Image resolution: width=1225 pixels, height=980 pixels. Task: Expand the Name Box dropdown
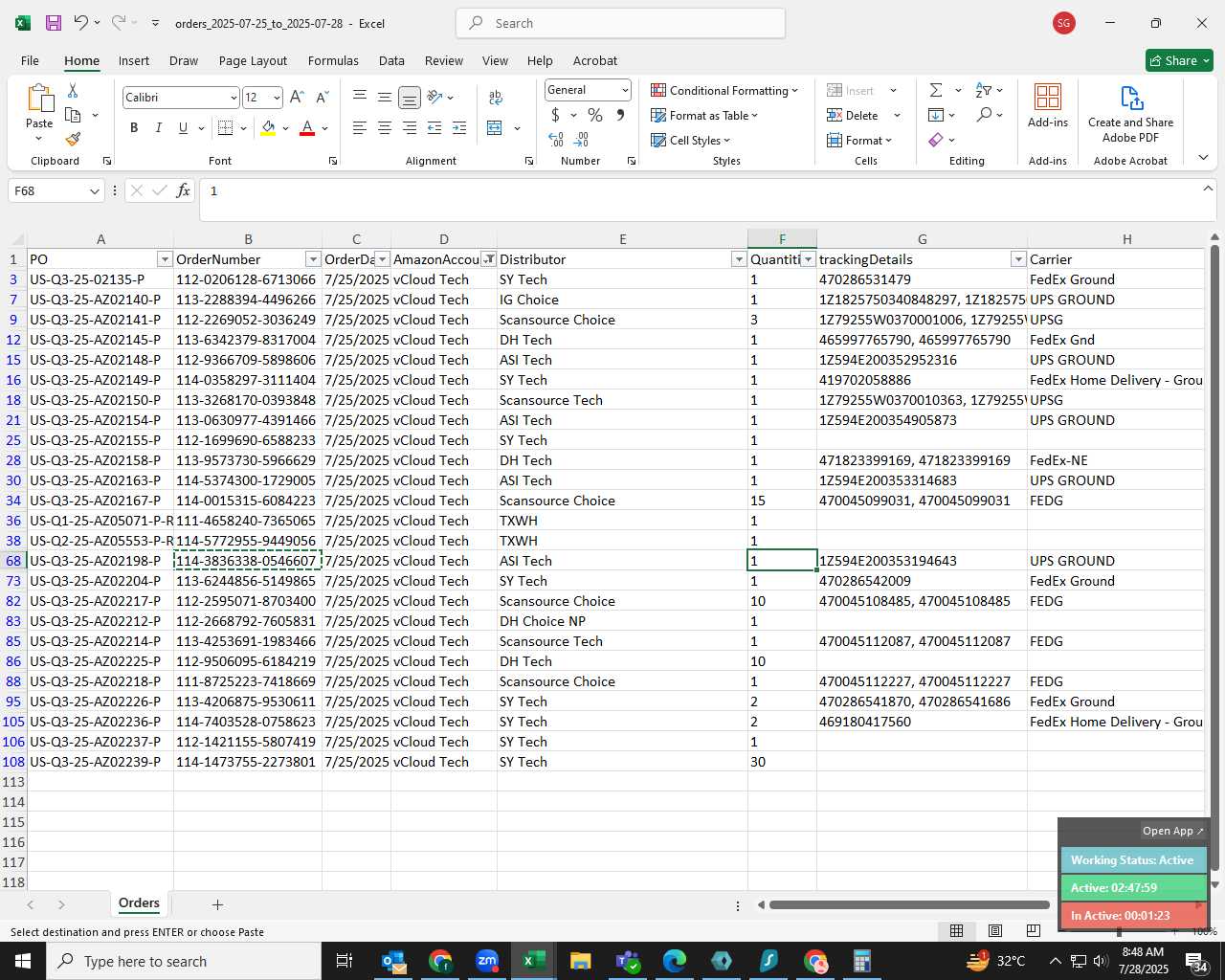click(94, 191)
